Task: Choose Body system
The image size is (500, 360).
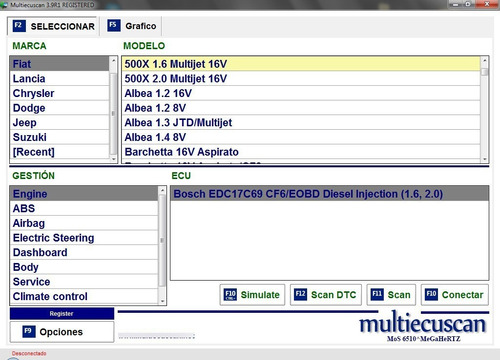Action: tap(84, 267)
